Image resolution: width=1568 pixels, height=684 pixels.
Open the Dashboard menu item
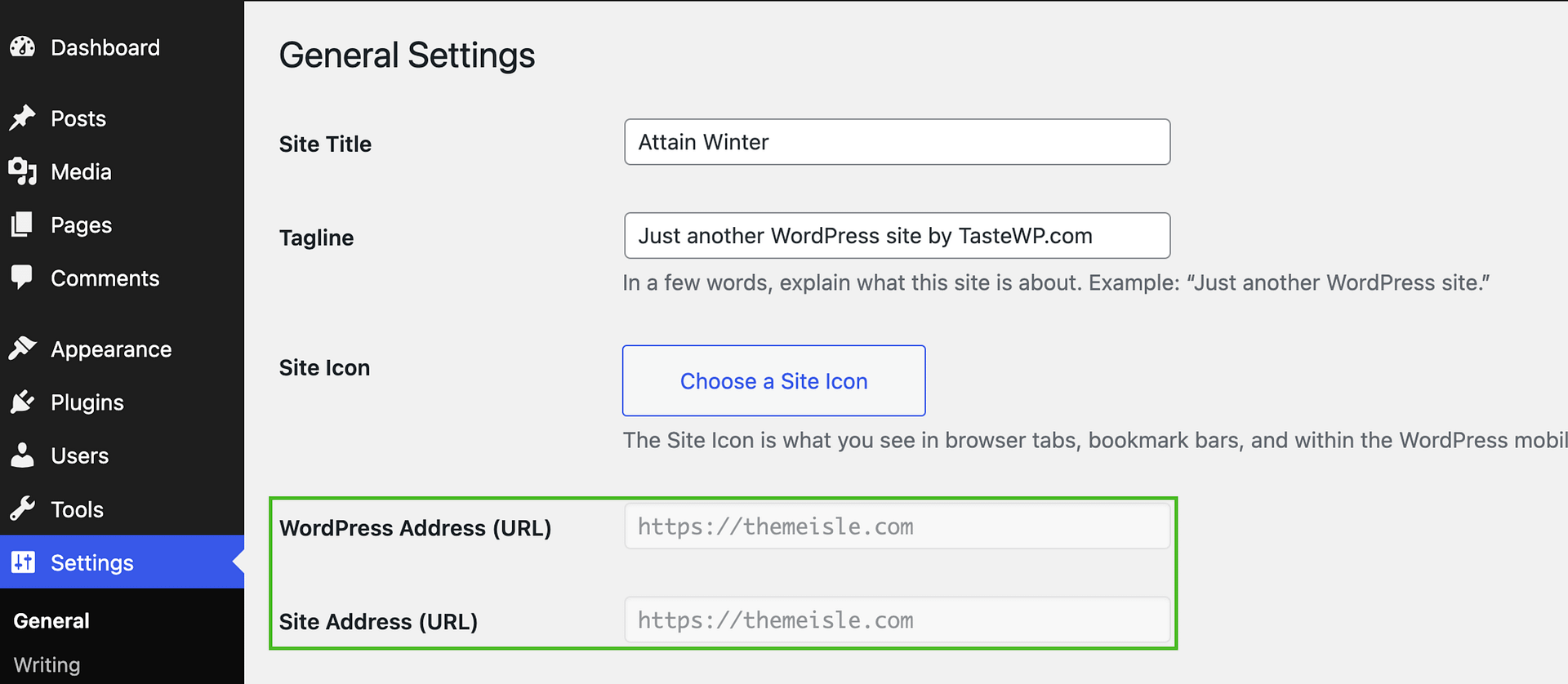tap(105, 47)
